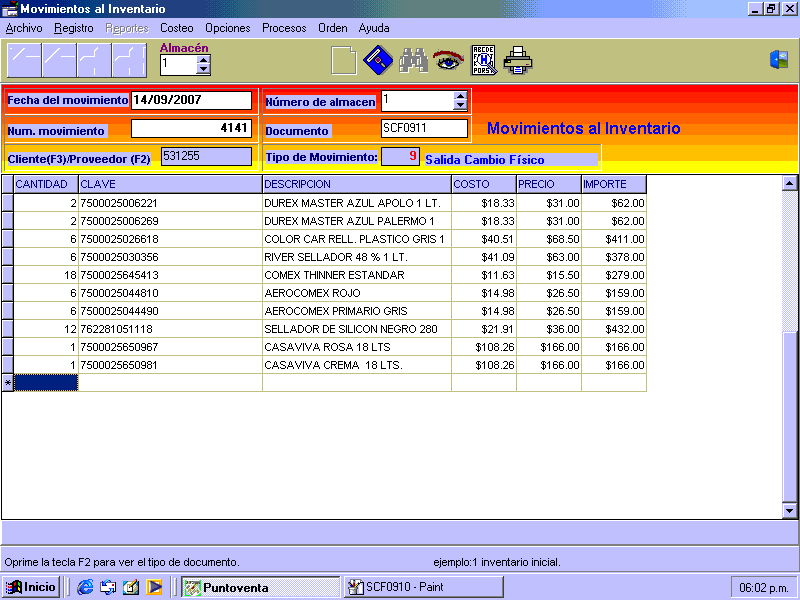
Task: Increase the Almacén spinner value
Action: tap(204, 60)
